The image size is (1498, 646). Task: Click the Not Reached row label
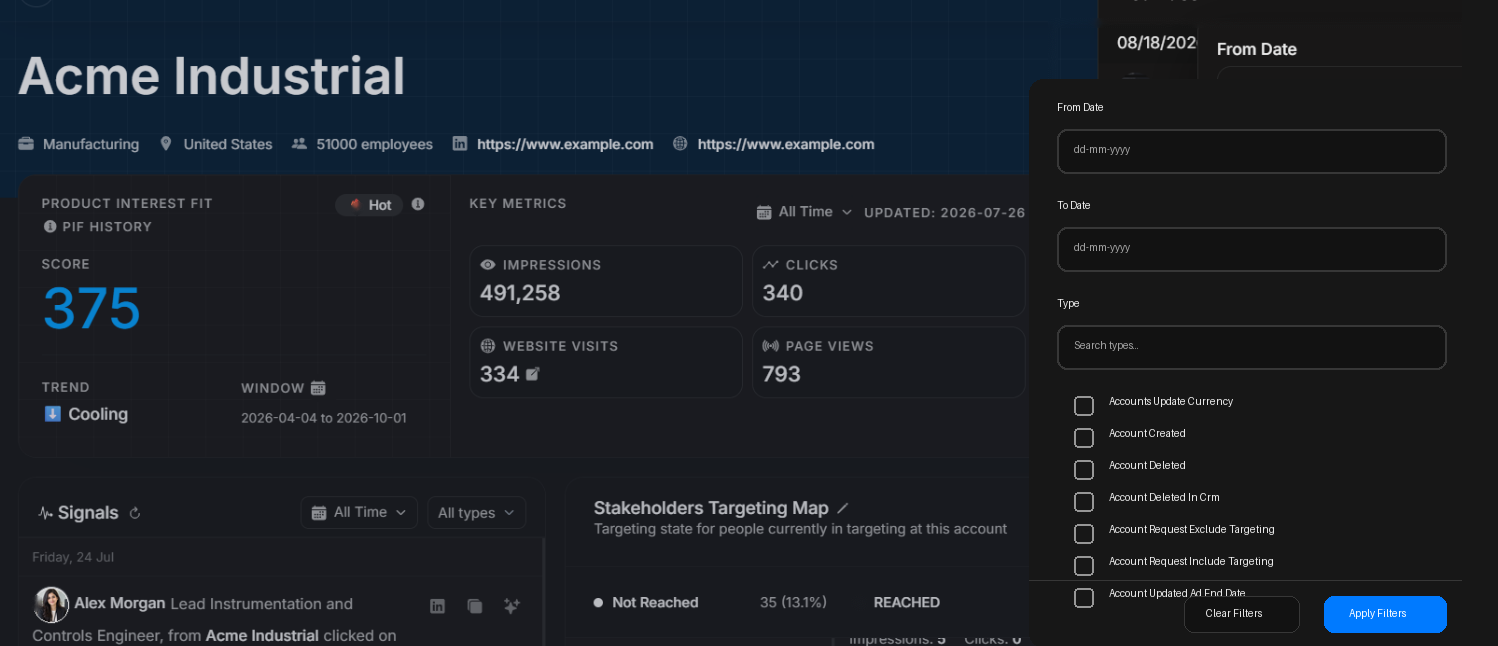(655, 602)
